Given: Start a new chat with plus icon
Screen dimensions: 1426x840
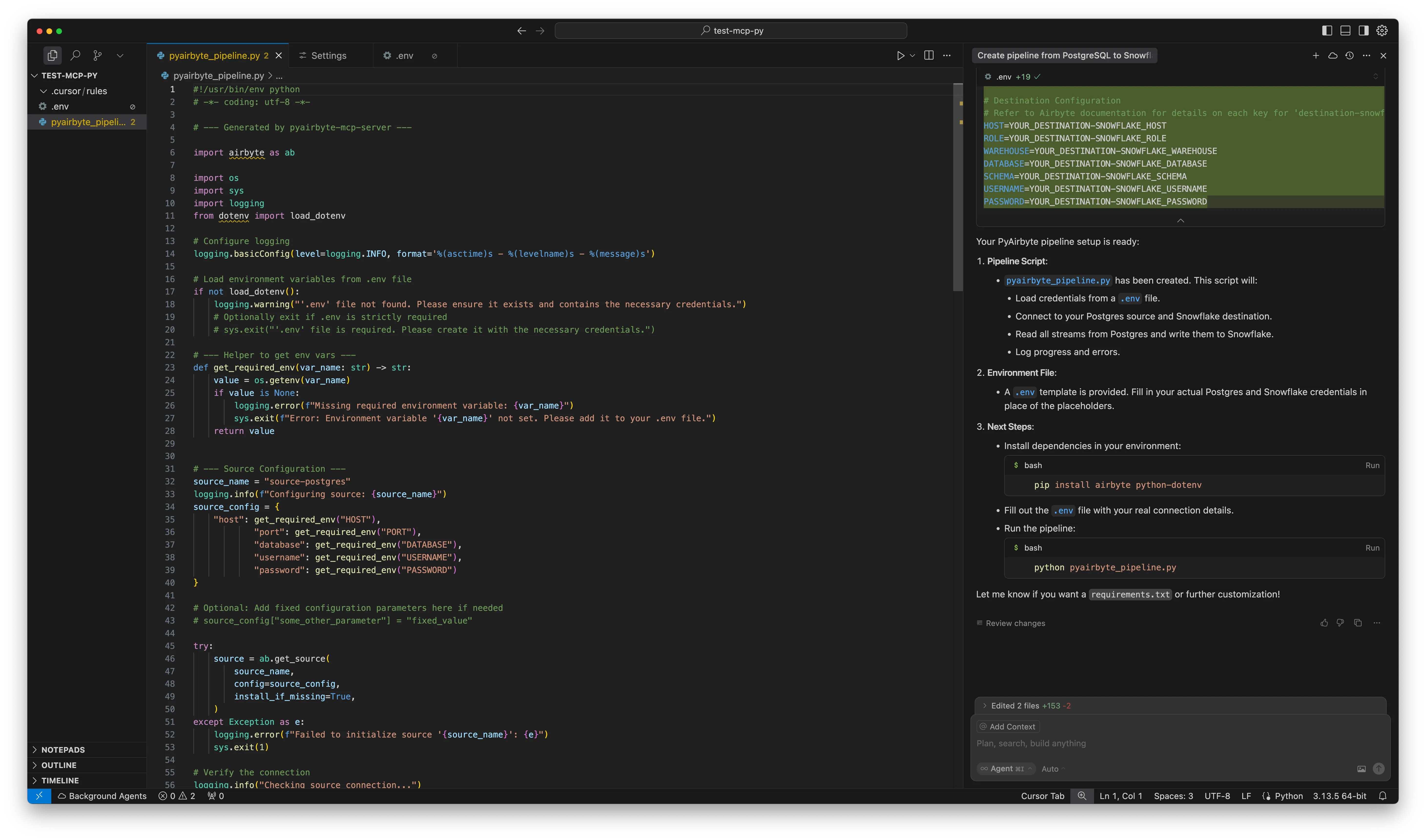Looking at the screenshot, I should pyautogui.click(x=1316, y=55).
